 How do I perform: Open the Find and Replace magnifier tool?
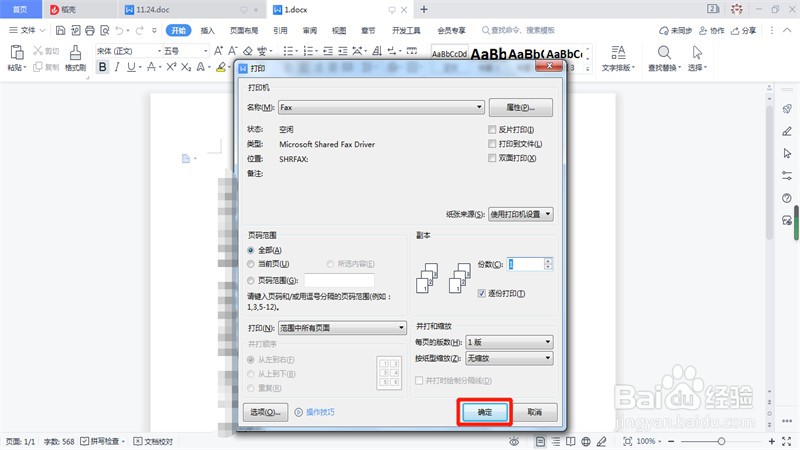664,53
